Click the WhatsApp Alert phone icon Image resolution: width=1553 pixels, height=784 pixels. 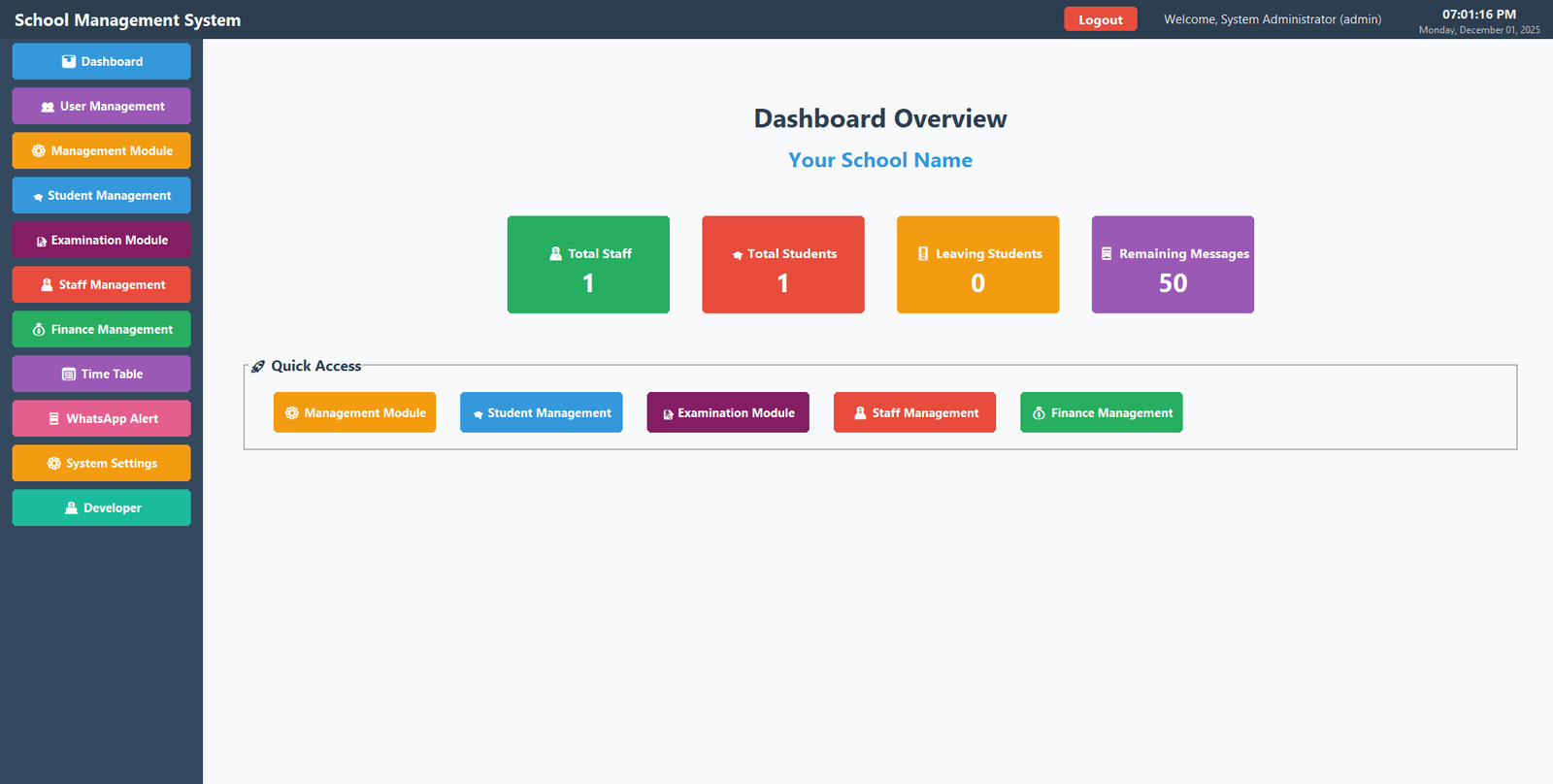pyautogui.click(x=54, y=418)
